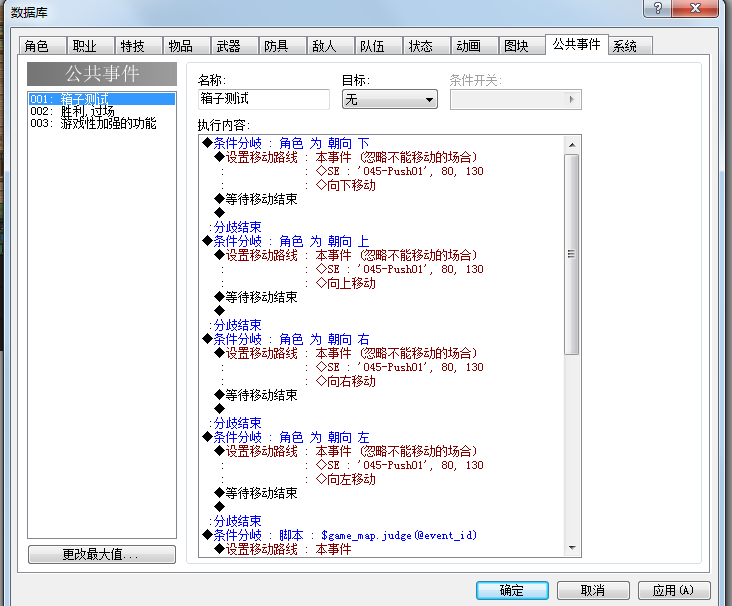732x606 pixels.
Task: Open the 敌人 tab
Action: (x=331, y=46)
